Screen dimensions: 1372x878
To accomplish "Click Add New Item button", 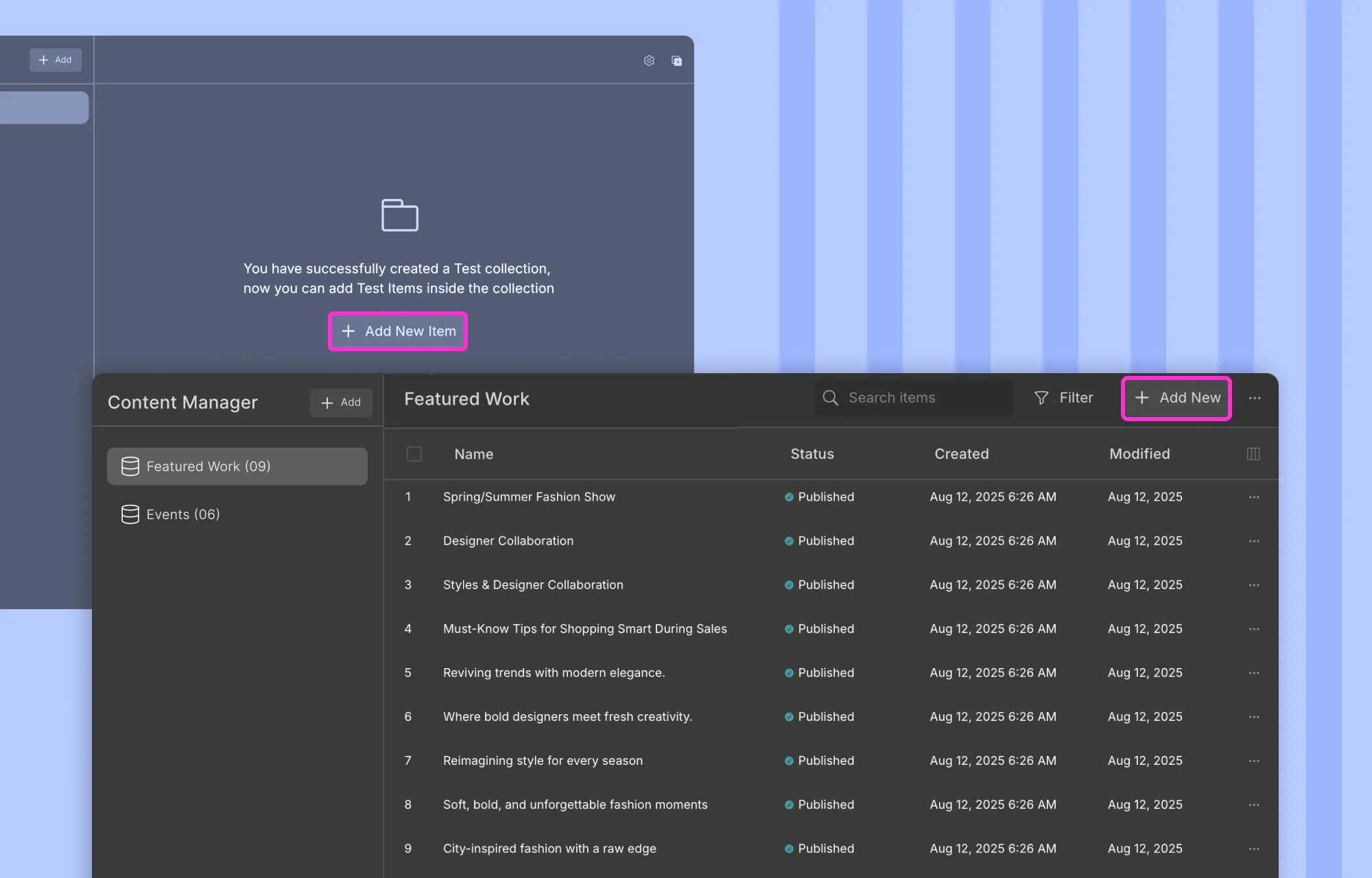I will (x=398, y=331).
